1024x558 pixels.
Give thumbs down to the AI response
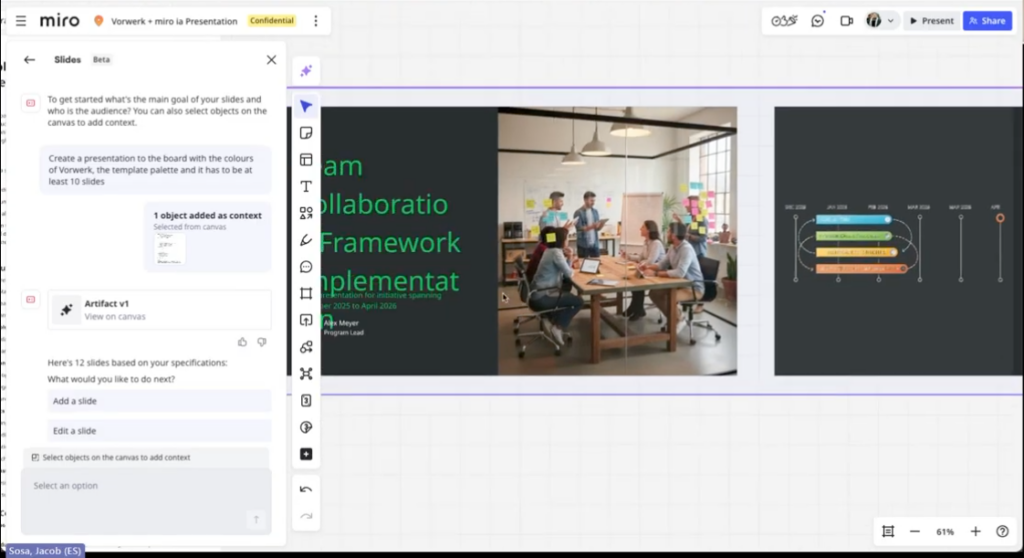(262, 342)
